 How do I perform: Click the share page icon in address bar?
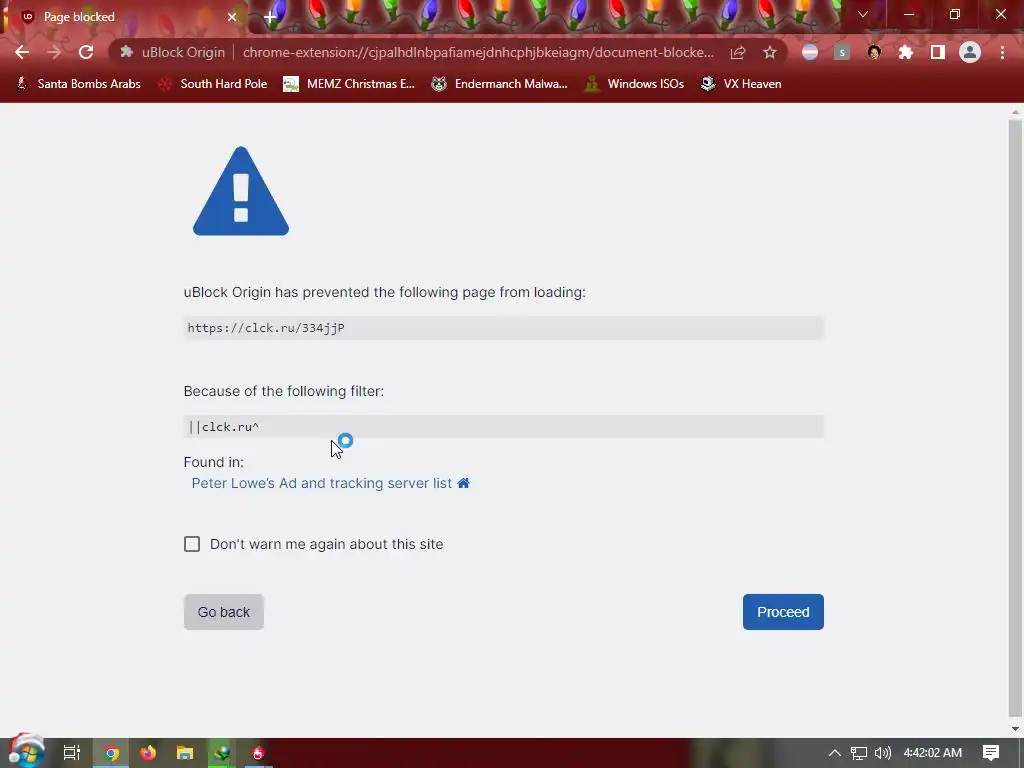[738, 52]
